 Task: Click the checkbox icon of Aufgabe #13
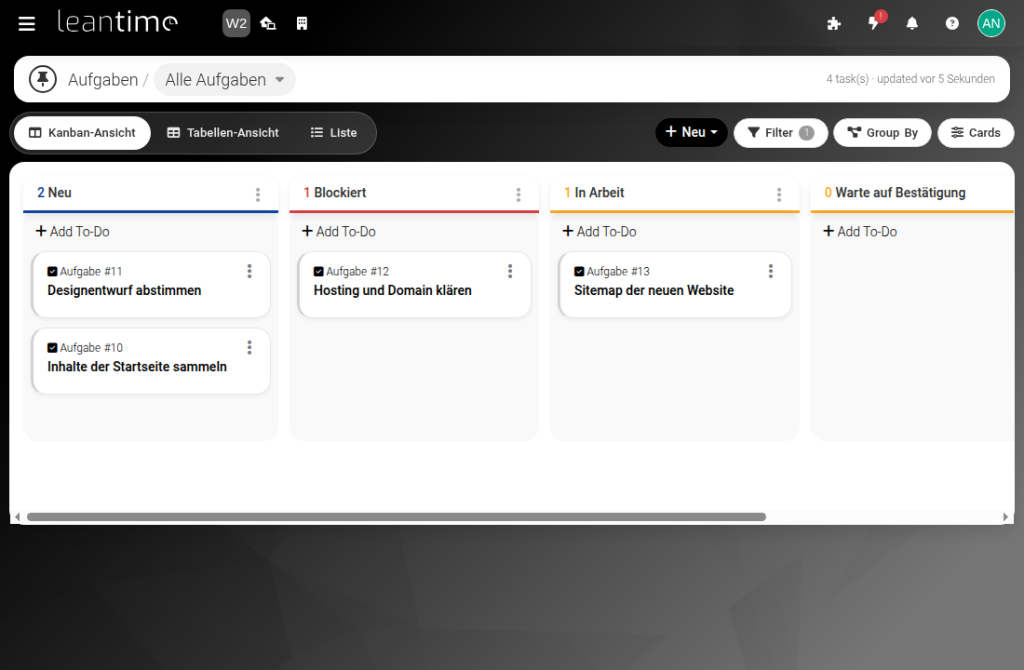pyautogui.click(x=579, y=272)
